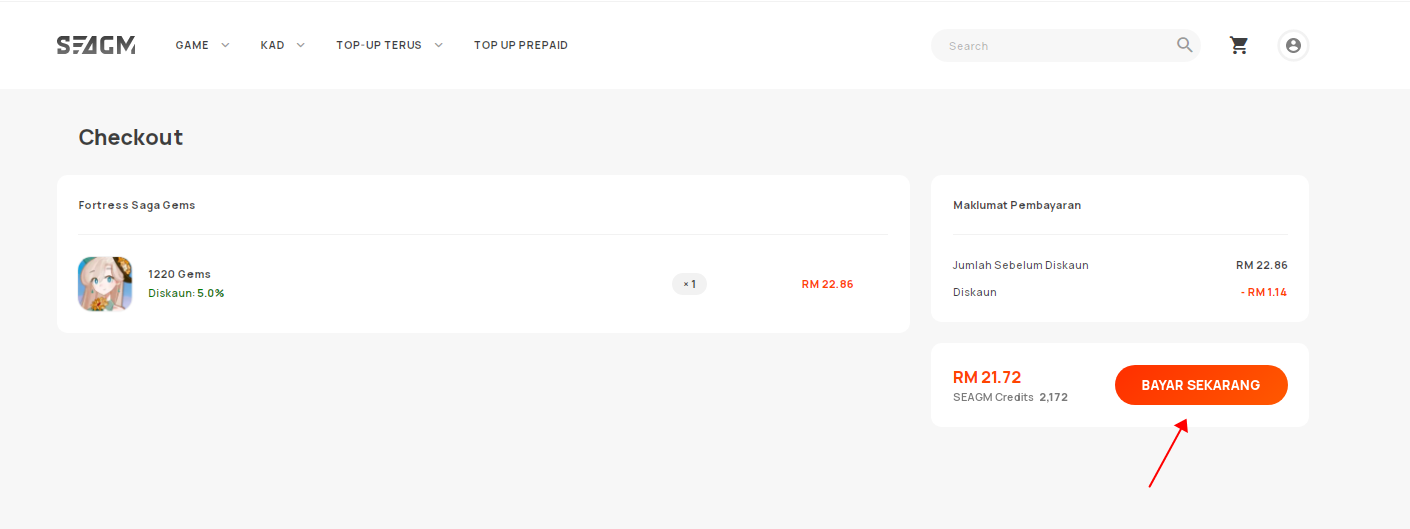Go to SEAGM home via logo
The width and height of the screenshot is (1410, 529).
(x=96, y=45)
